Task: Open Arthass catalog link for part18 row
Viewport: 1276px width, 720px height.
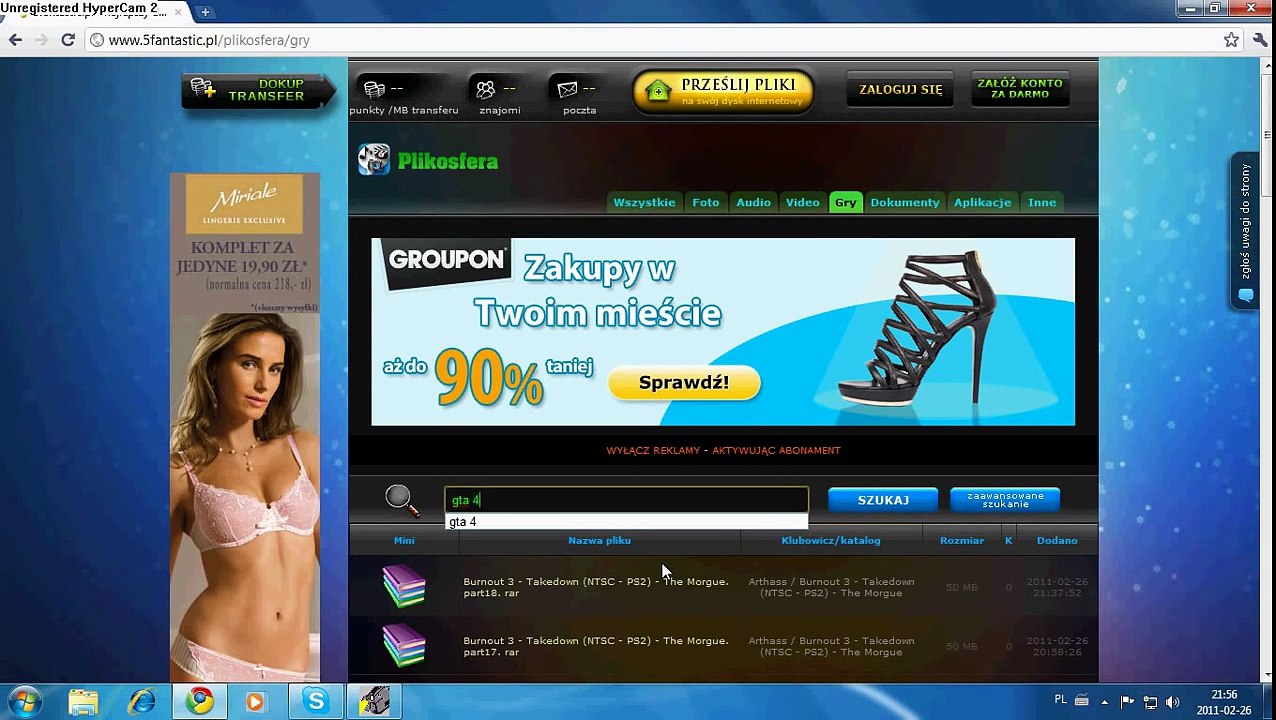Action: [x=831, y=587]
